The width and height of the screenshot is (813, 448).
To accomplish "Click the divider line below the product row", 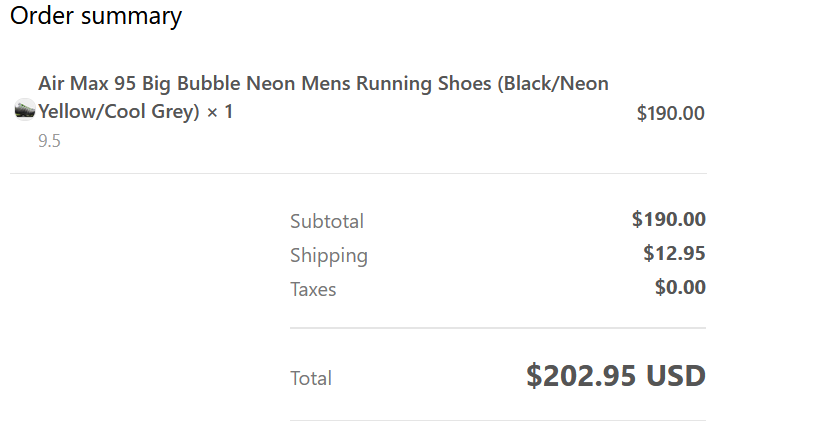I will point(358,173).
